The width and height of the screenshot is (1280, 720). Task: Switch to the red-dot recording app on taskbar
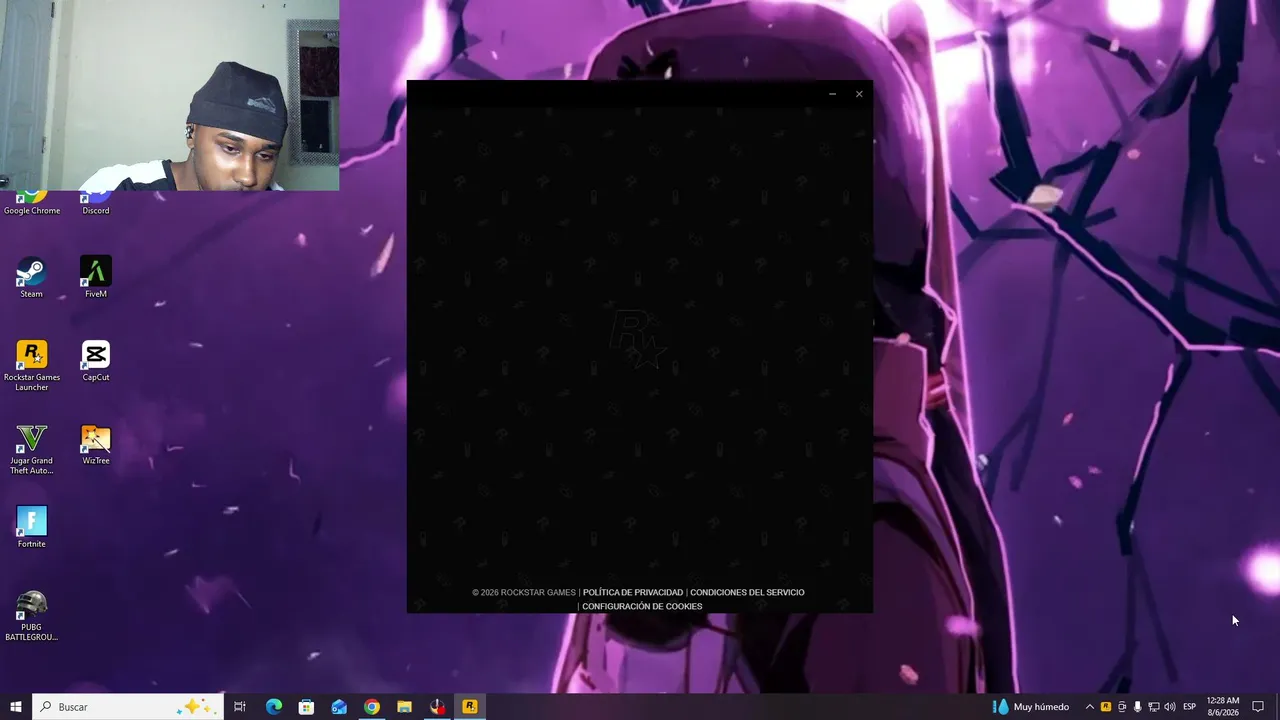point(437,707)
